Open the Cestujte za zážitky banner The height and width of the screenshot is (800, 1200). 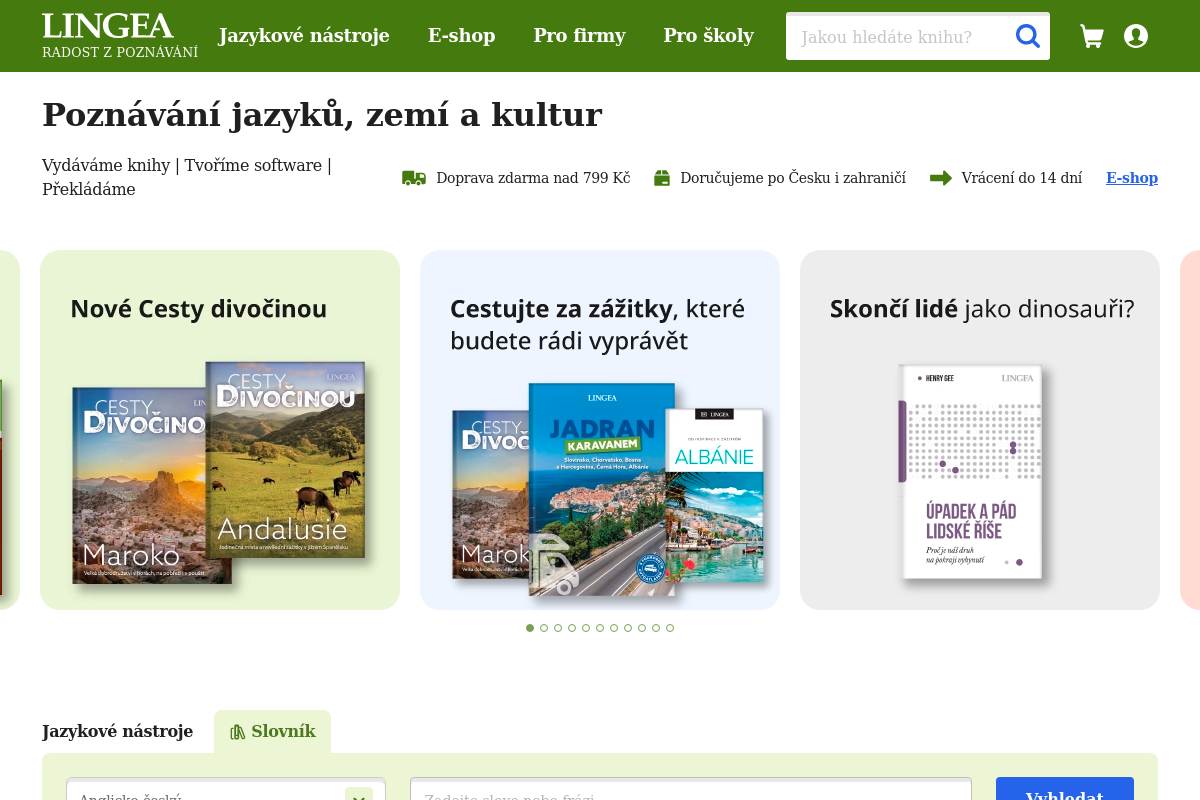click(x=600, y=430)
